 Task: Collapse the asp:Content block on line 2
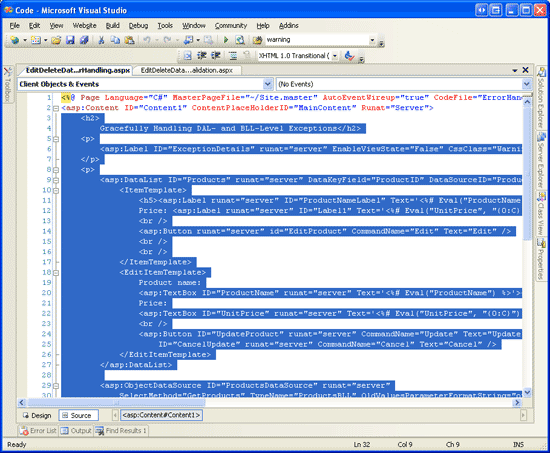pyautogui.click(x=56, y=108)
